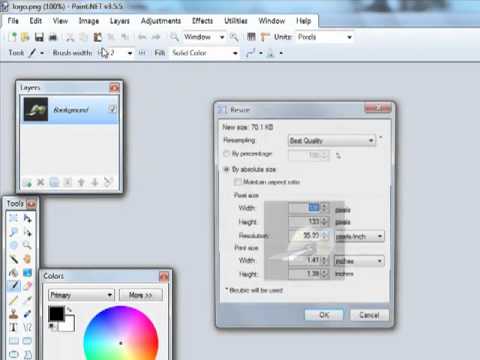Open the Primary color dropdown in Colors
480x360 pixels.
pos(81,295)
